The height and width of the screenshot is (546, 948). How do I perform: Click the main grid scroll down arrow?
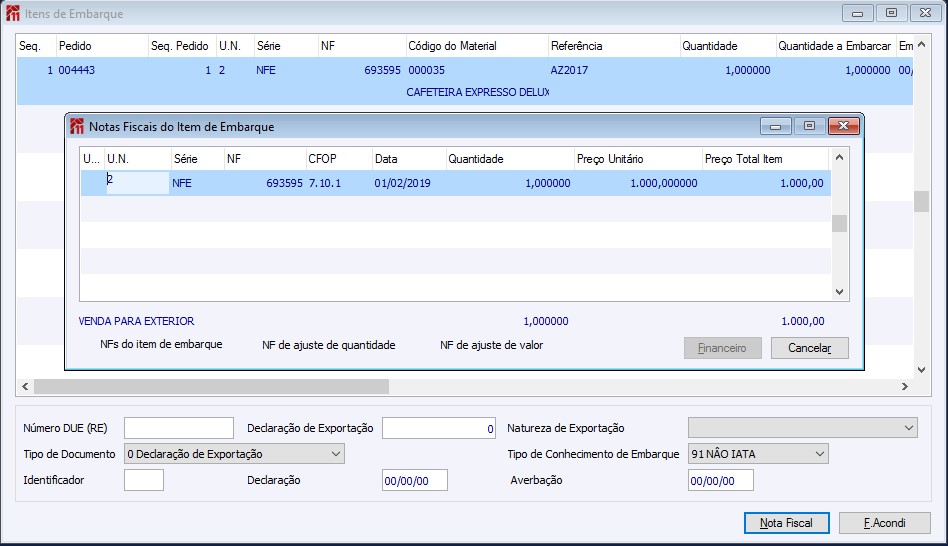[x=921, y=369]
